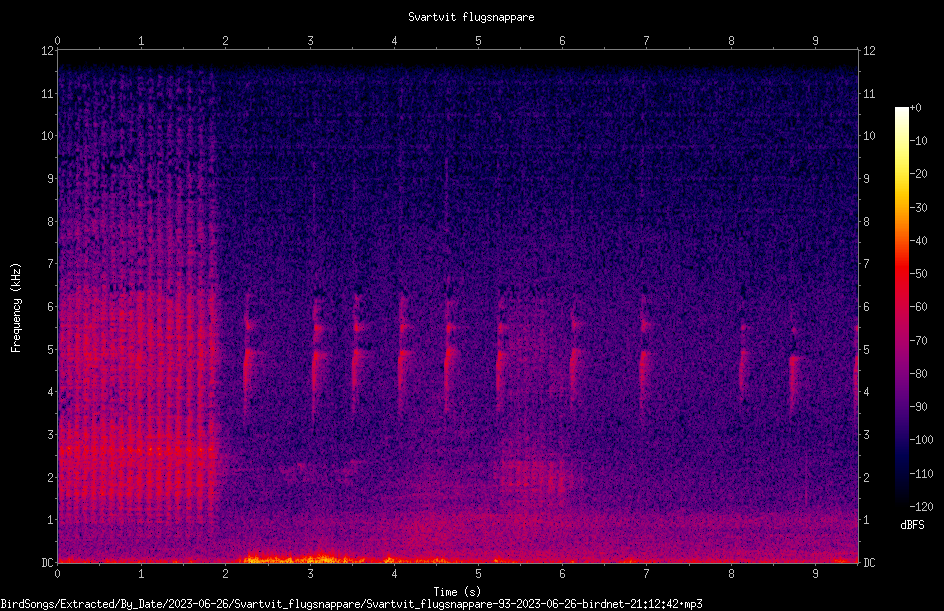Click the '+0' colorbar value
This screenshot has width=944, height=611.
point(915,108)
